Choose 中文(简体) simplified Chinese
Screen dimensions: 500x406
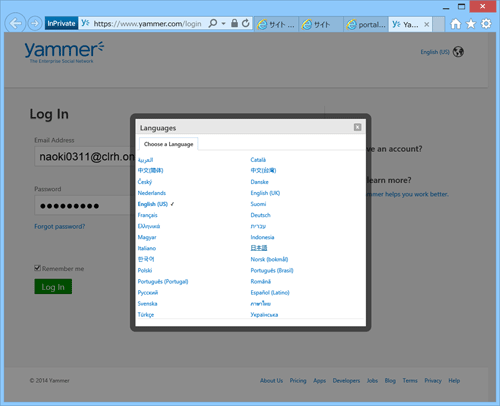[x=150, y=170]
